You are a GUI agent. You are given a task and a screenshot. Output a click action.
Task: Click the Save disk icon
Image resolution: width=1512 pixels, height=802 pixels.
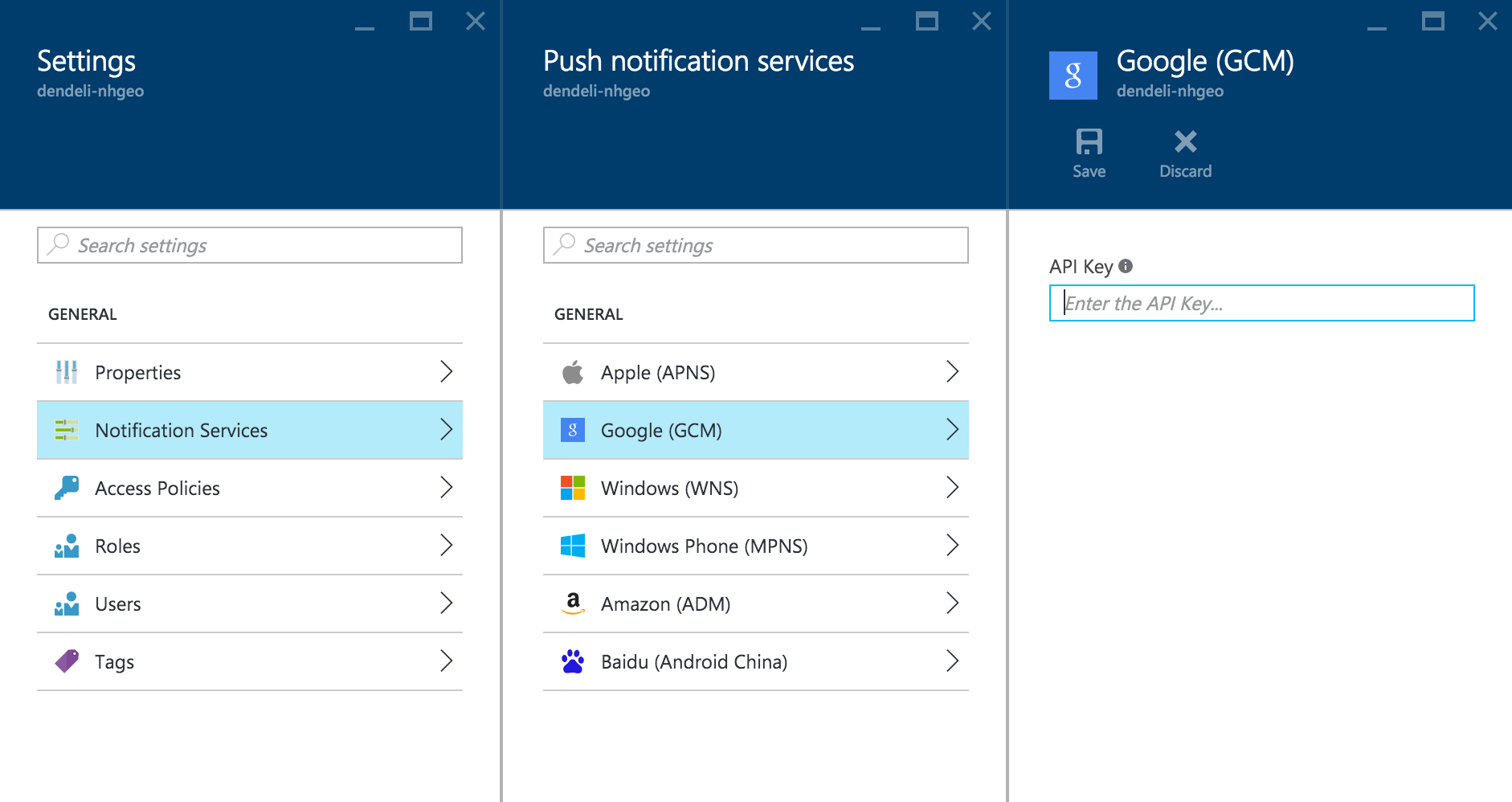[1089, 142]
